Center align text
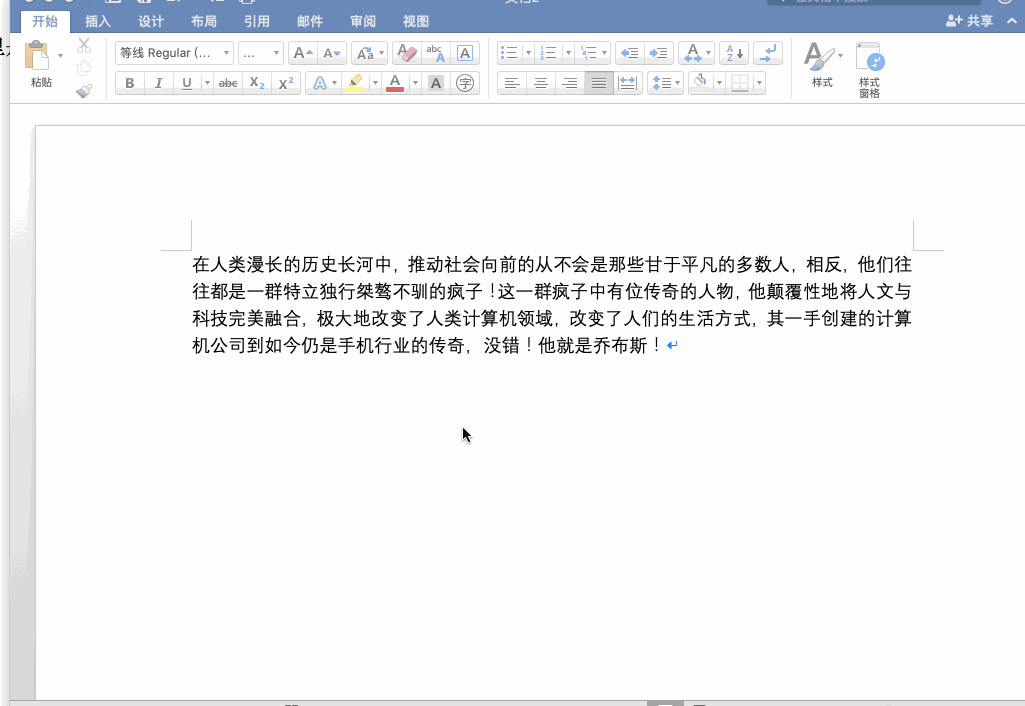The width and height of the screenshot is (1025, 706). 541,83
